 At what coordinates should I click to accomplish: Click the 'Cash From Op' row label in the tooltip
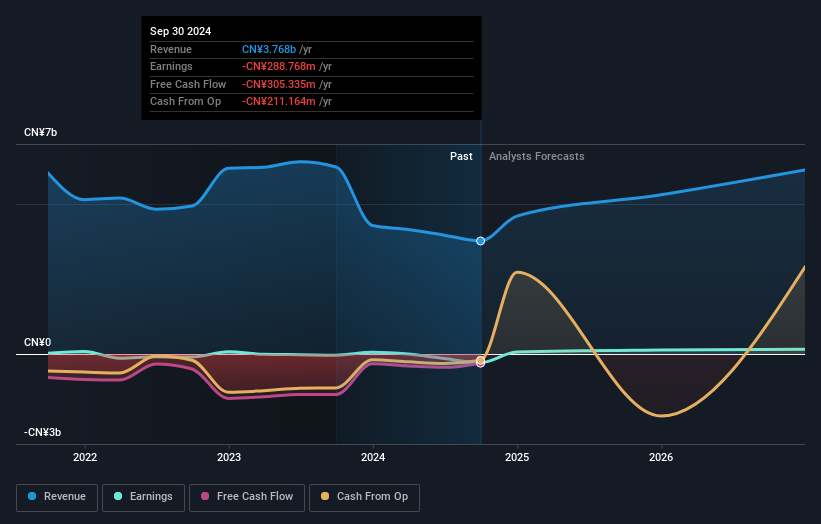(x=185, y=102)
